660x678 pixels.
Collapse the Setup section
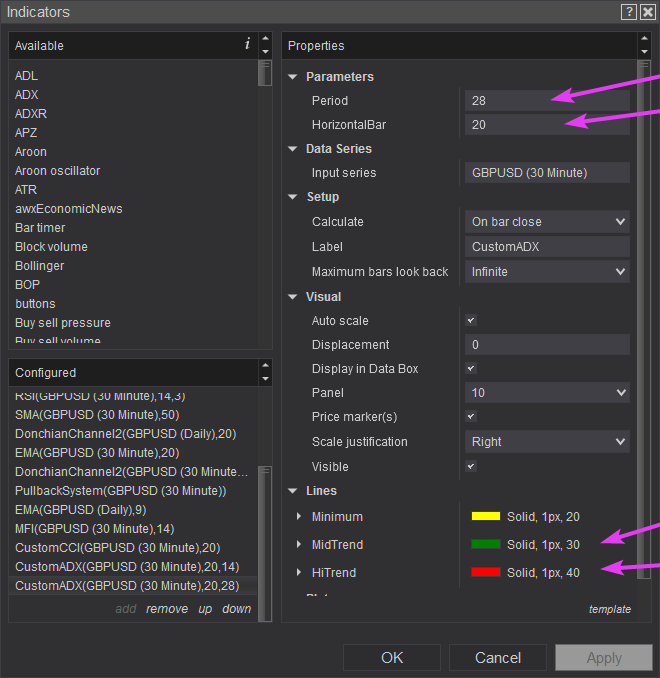pos(293,197)
